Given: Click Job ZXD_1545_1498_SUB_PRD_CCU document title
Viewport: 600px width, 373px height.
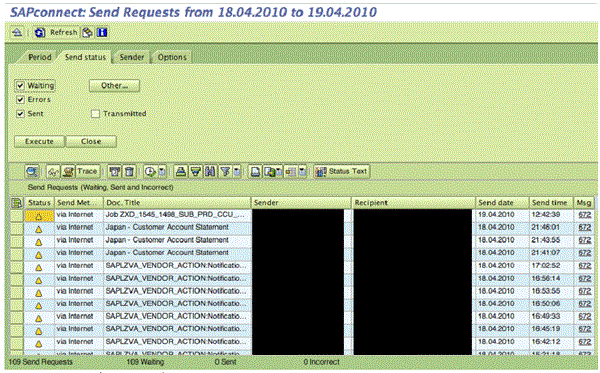Looking at the screenshot, I should click(x=175, y=215).
